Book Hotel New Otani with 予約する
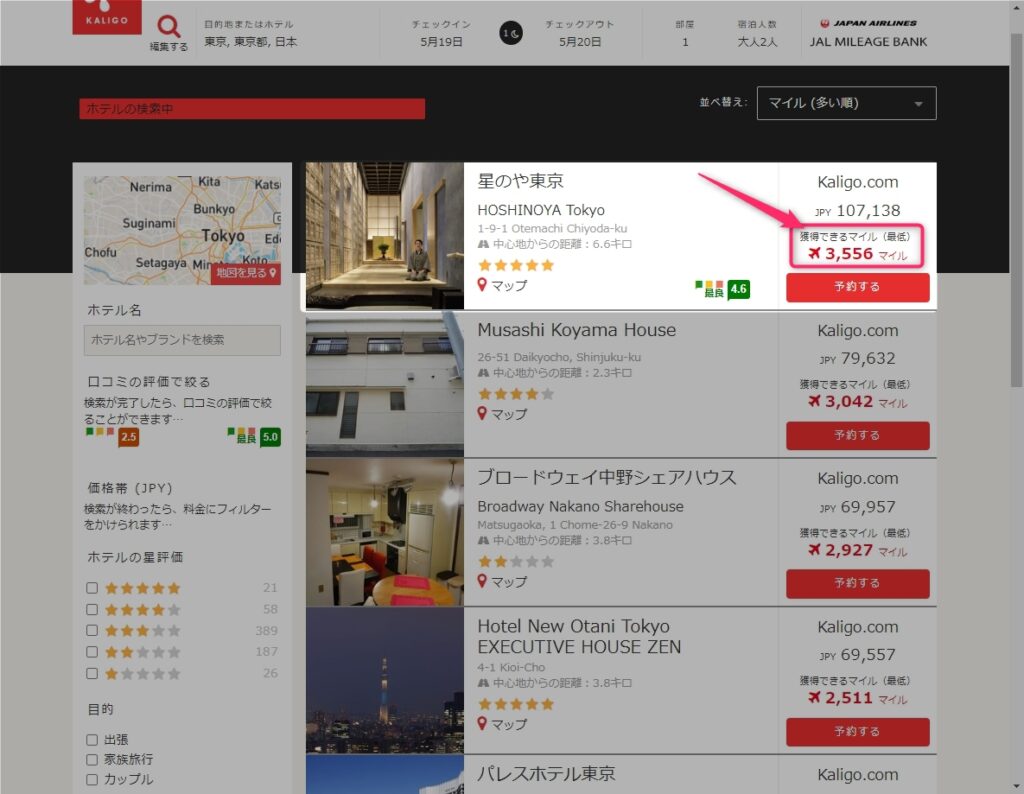This screenshot has width=1024, height=794. 857,732
